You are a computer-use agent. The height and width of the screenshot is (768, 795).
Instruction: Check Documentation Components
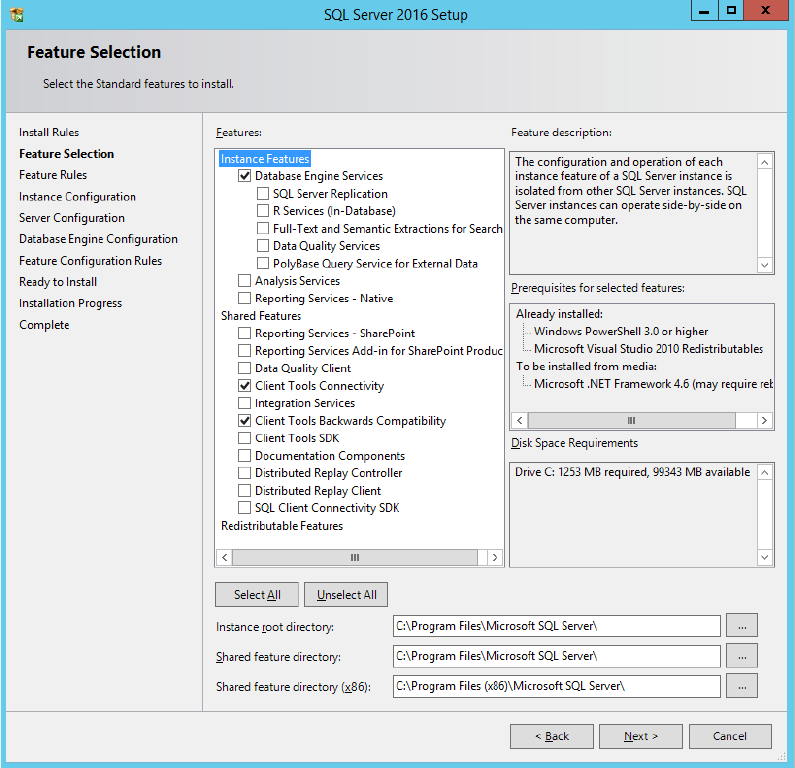click(x=244, y=456)
